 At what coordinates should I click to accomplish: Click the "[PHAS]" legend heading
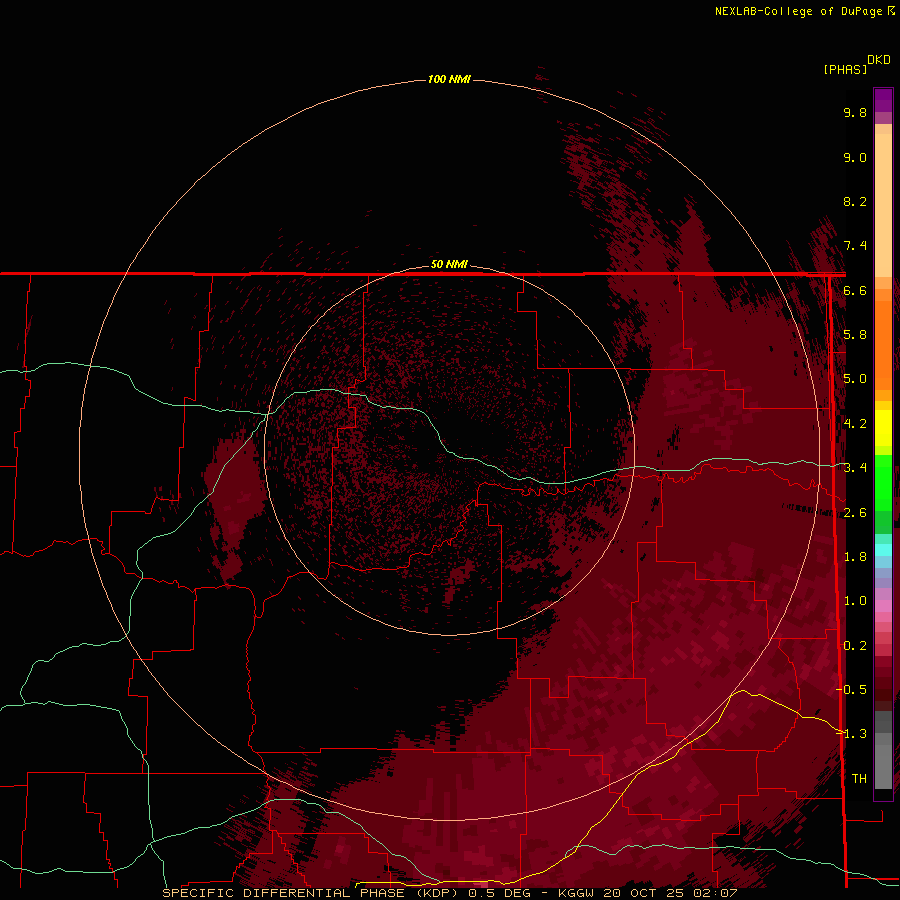tap(845, 69)
